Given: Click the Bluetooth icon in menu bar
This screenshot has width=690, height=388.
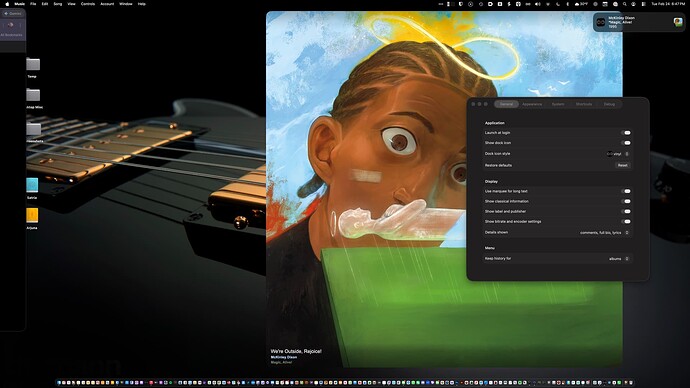Looking at the screenshot, I should (x=567, y=4).
